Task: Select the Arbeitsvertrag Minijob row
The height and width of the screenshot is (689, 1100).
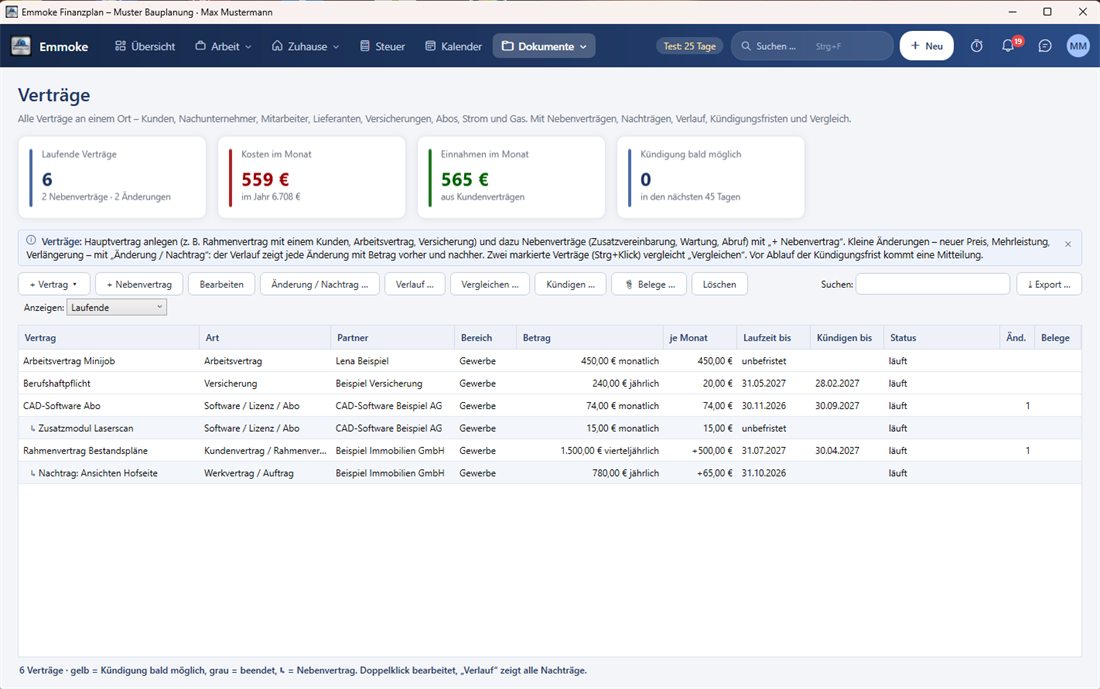Action: point(549,361)
